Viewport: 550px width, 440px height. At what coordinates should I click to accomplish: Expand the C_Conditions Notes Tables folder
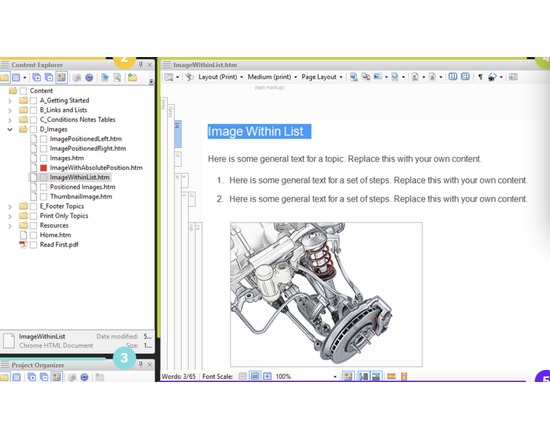click(x=10, y=120)
